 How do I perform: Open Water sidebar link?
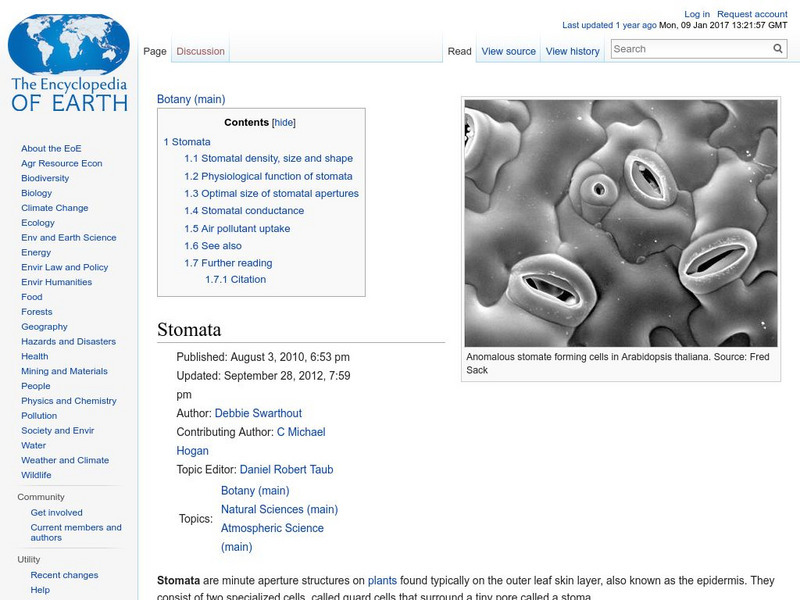(x=33, y=445)
